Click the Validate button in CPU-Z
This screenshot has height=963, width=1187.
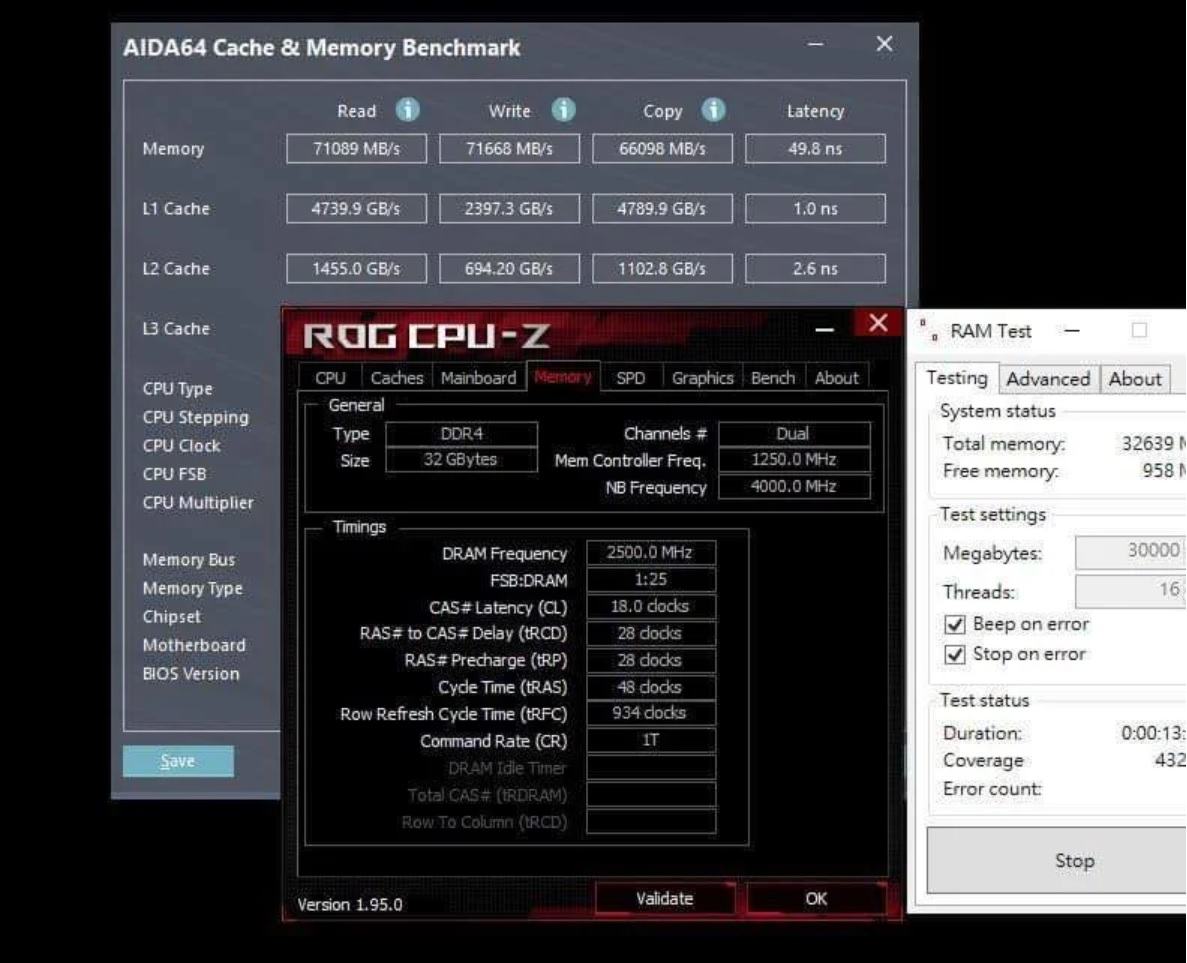click(x=665, y=899)
